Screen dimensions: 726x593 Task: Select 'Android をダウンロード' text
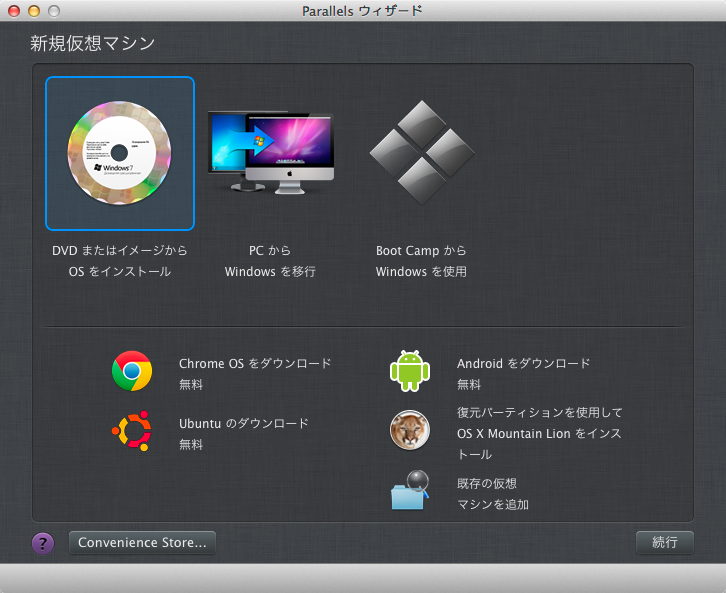tap(524, 363)
